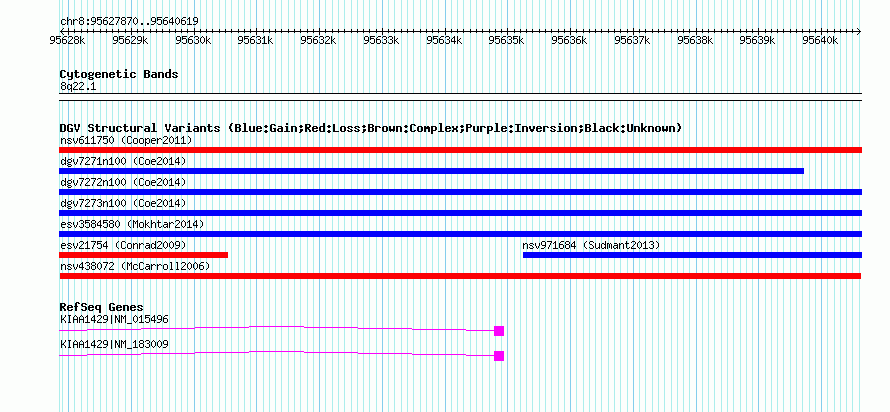Click the 95635k ruler tick
The image size is (890, 412).
[506, 40]
